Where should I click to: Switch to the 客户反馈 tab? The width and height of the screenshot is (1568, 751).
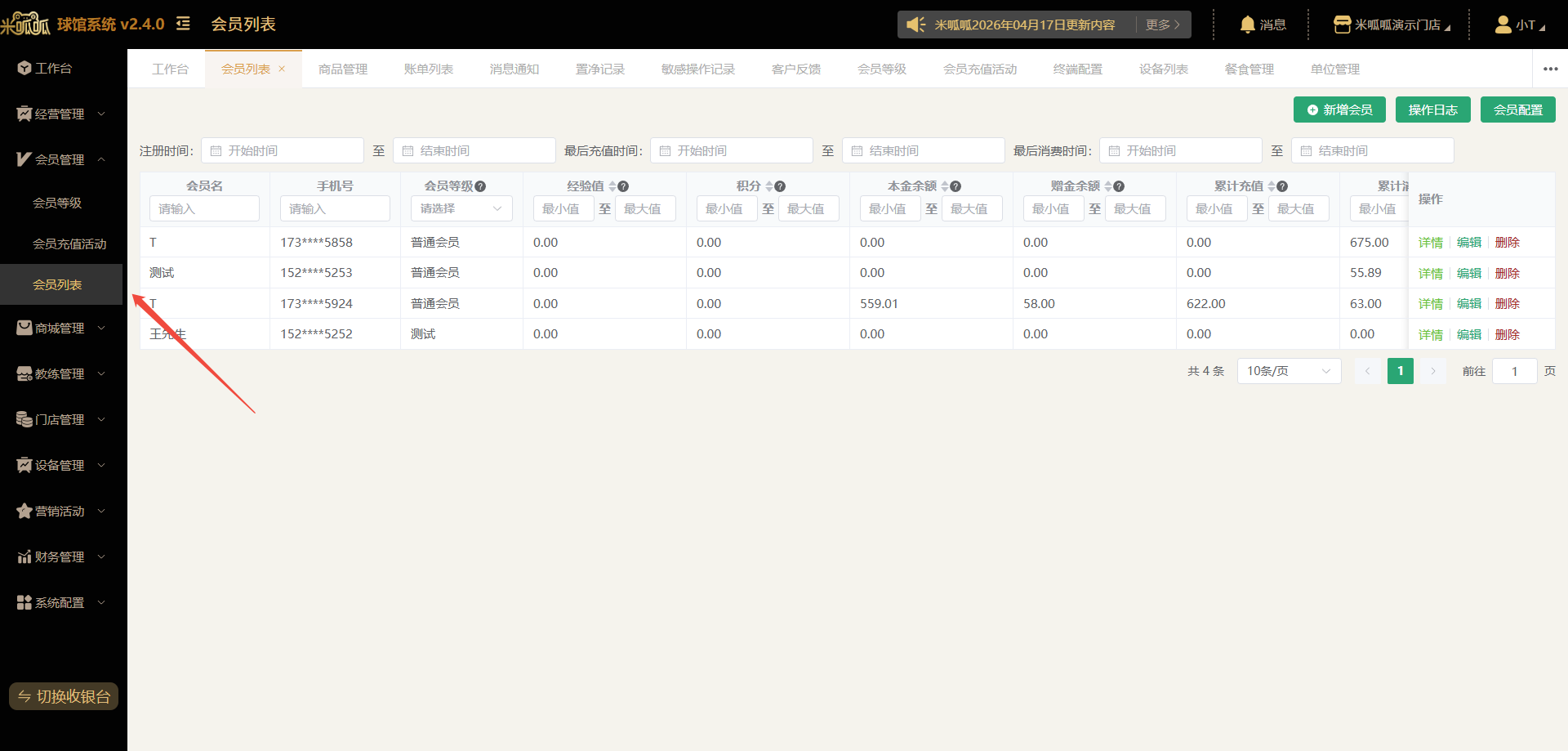796,69
